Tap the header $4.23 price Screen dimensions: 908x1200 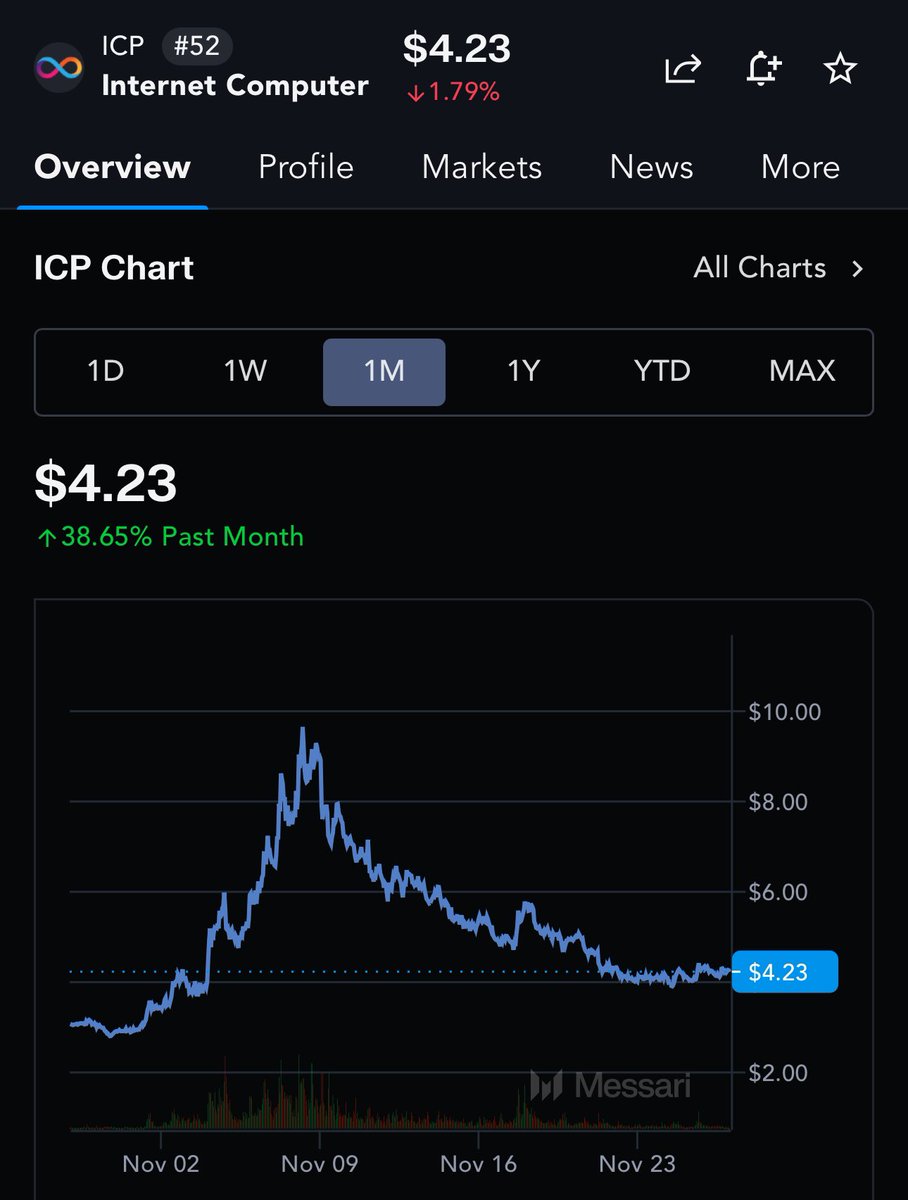click(x=457, y=48)
